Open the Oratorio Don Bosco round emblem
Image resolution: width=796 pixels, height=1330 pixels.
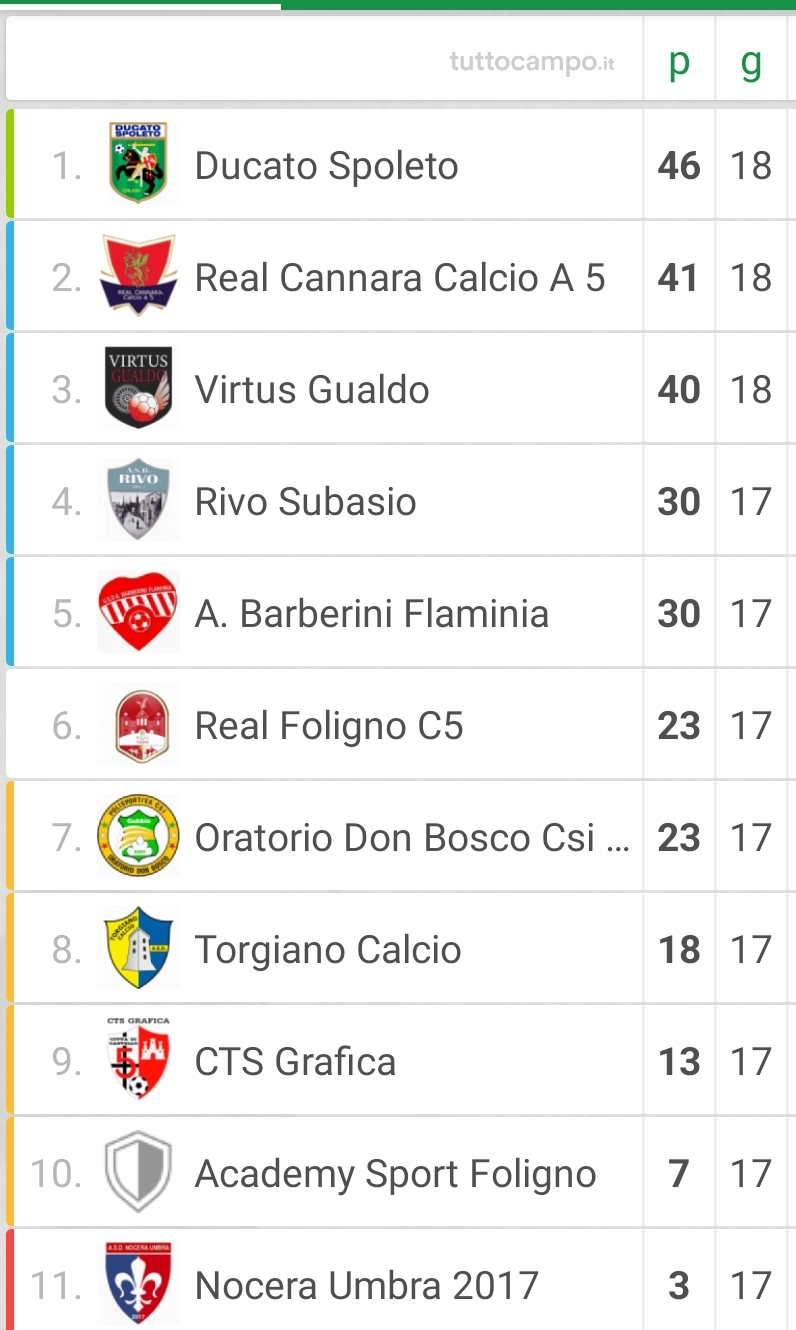[138, 836]
